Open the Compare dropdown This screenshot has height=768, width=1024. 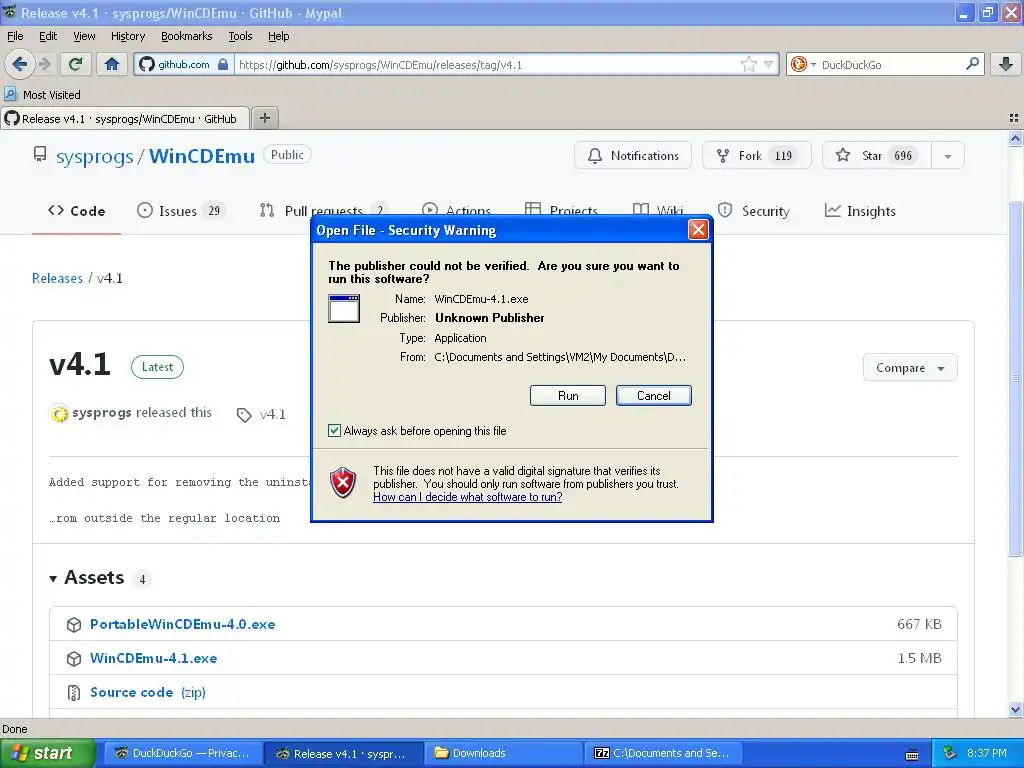coord(910,368)
